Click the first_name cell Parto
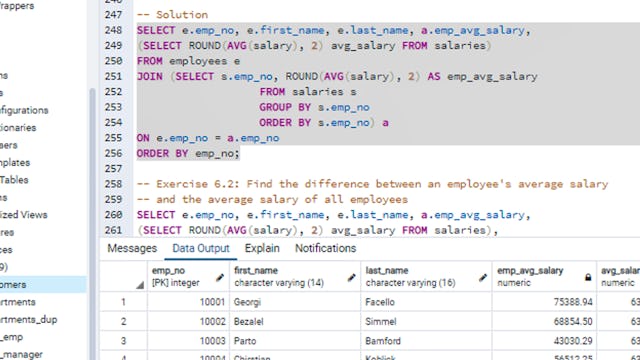 tap(295, 341)
